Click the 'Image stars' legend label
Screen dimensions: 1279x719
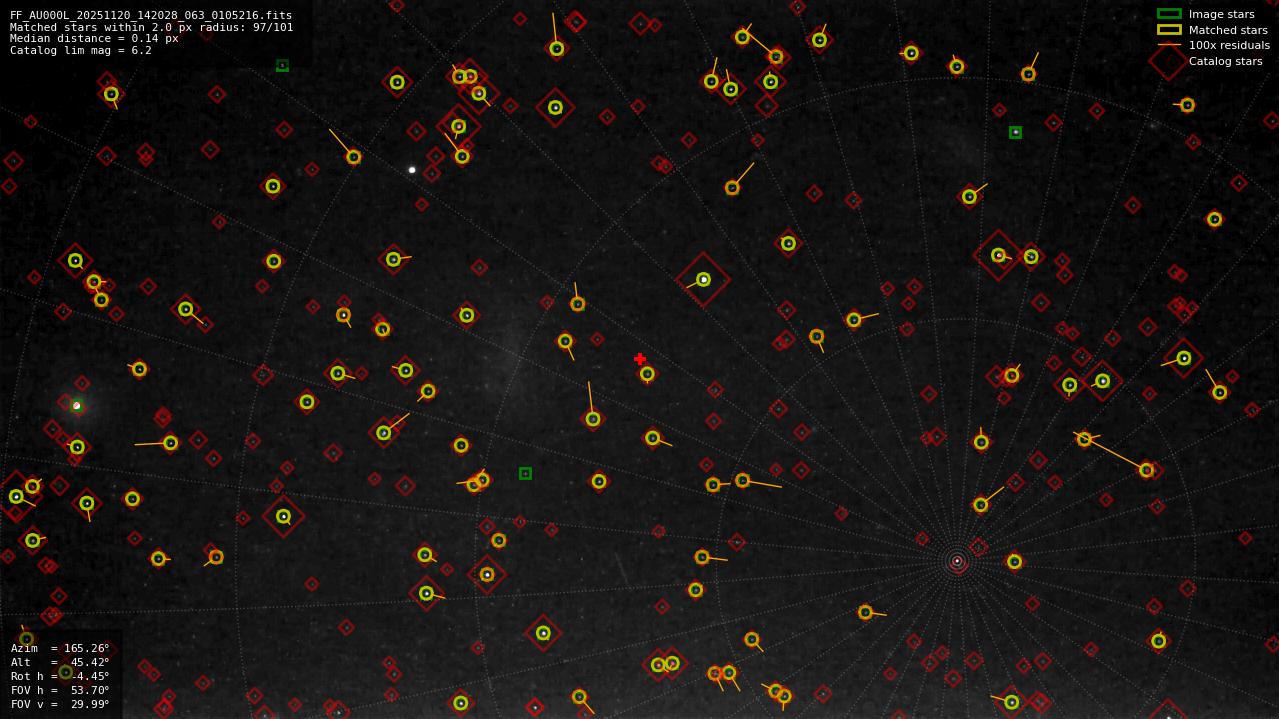tap(1221, 14)
